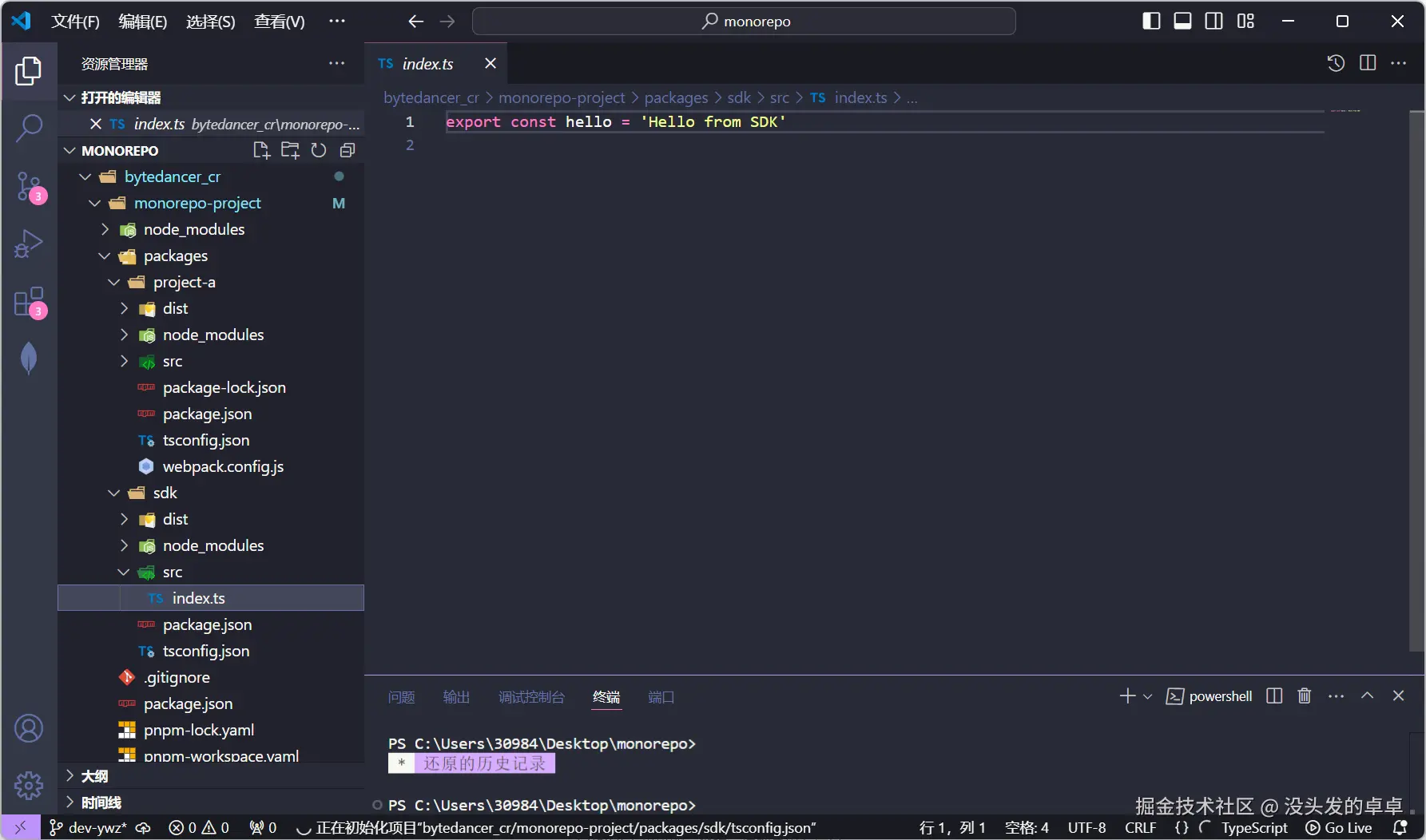
Task: Switch to the Ports panel tab
Action: [x=661, y=697]
